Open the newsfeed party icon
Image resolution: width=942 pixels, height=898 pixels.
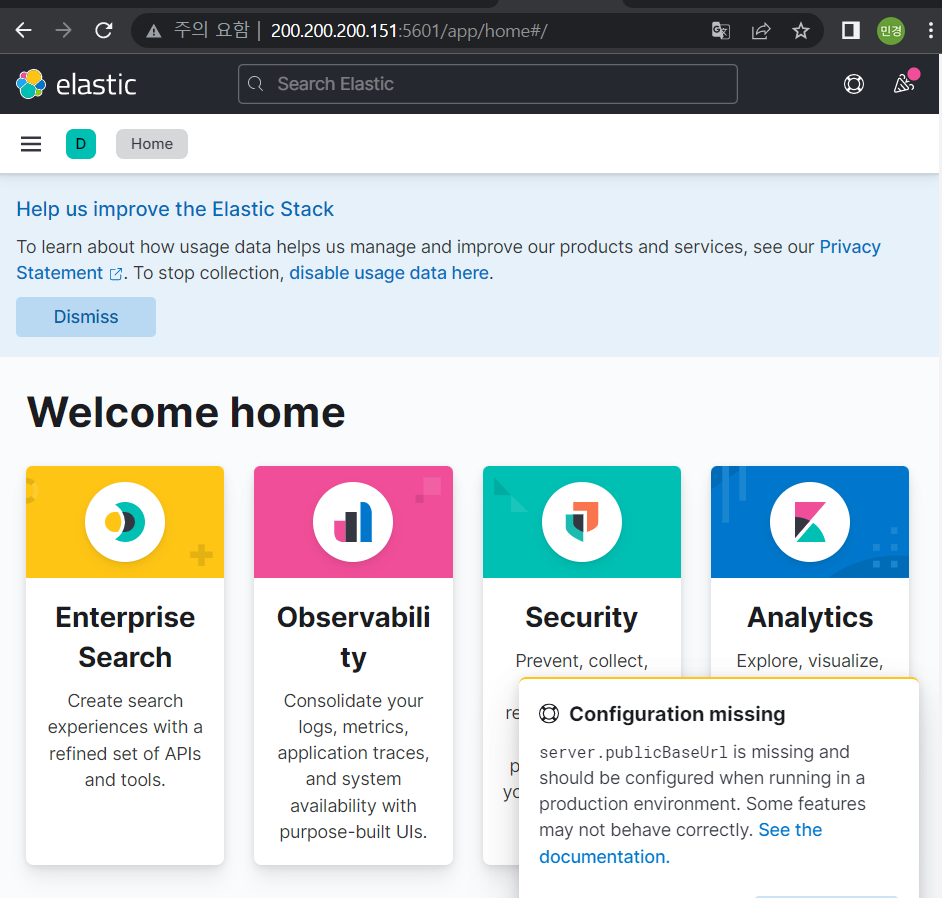(x=904, y=83)
